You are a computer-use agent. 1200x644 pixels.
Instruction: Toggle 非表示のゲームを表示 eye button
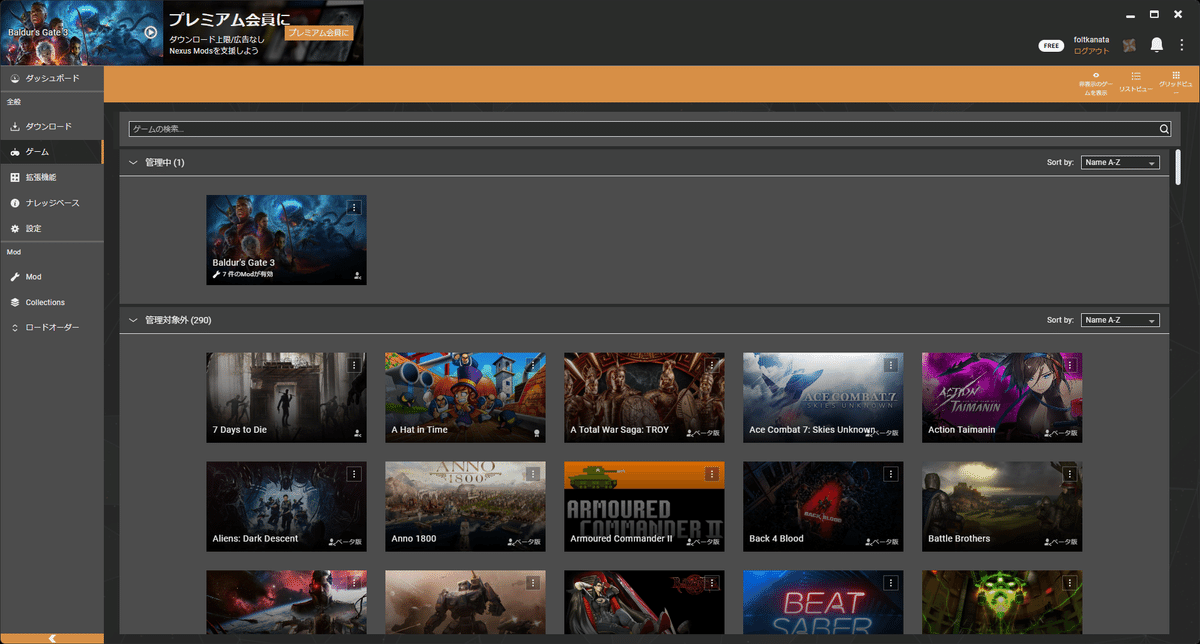(1095, 84)
